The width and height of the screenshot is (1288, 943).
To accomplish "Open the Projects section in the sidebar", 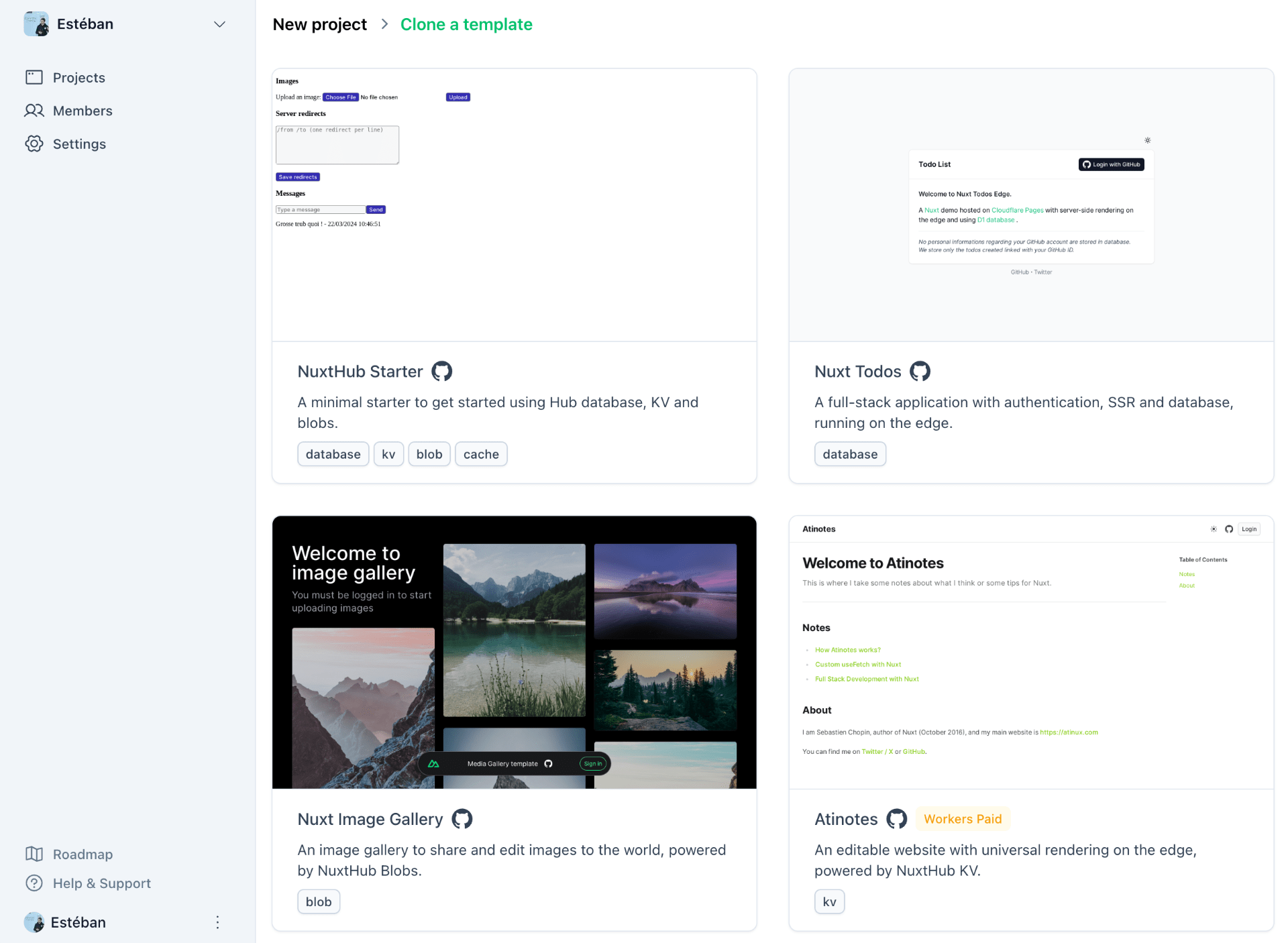I will click(78, 77).
